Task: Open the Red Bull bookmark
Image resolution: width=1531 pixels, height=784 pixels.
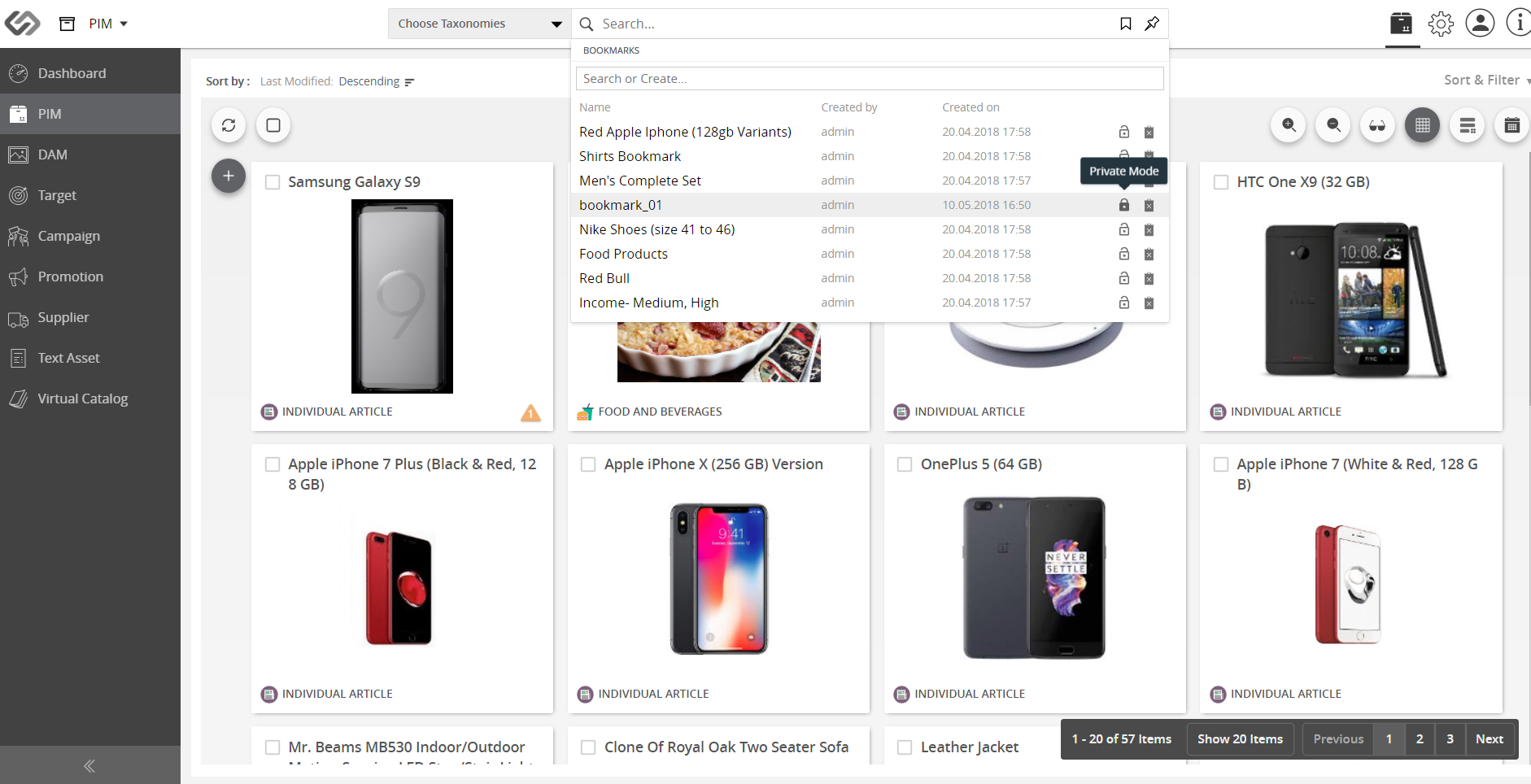Action: (604, 278)
